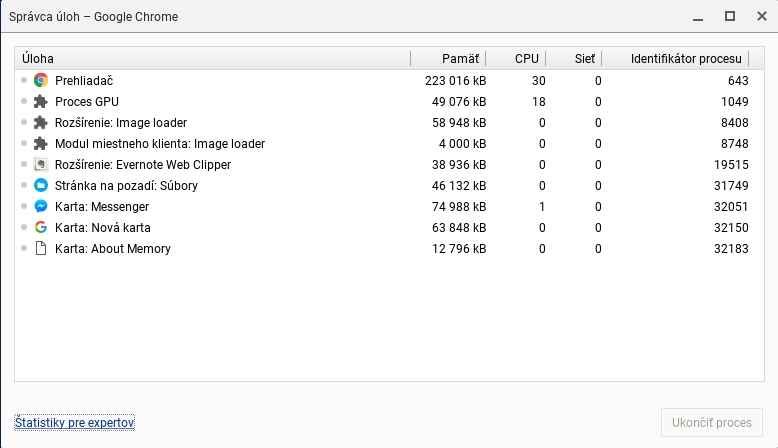
Task: Click the Súbory folder icon
Action: click(41, 186)
